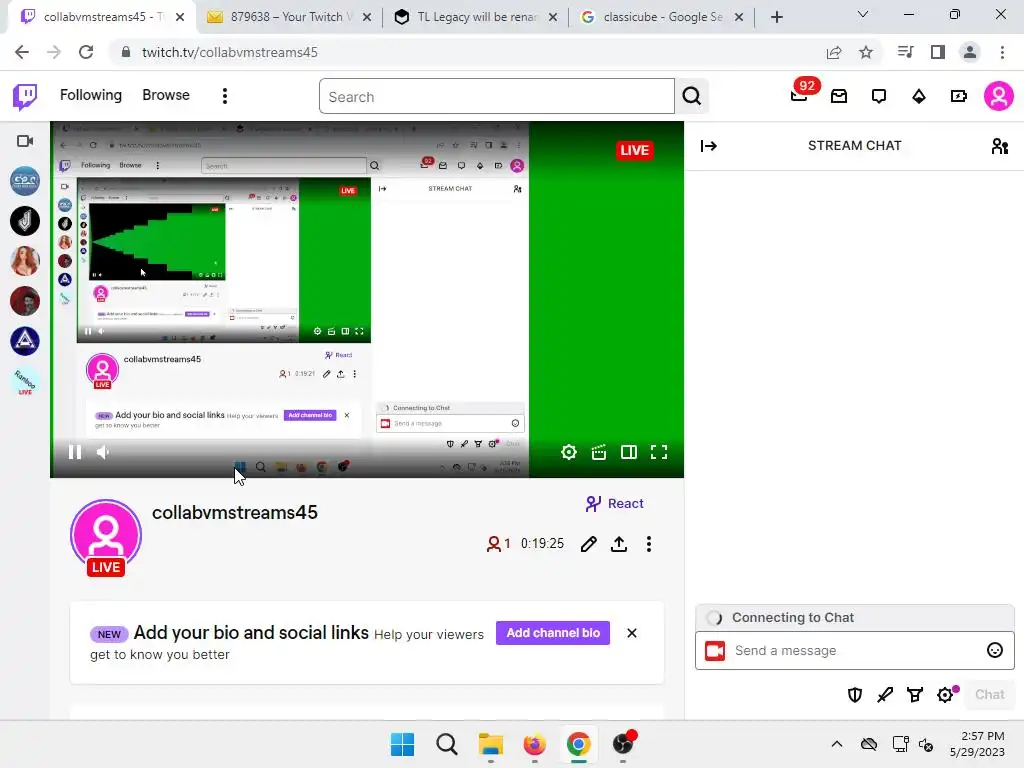Open OBS Studio from the taskbar
Viewport: 1024px width, 768px height.
tap(624, 744)
